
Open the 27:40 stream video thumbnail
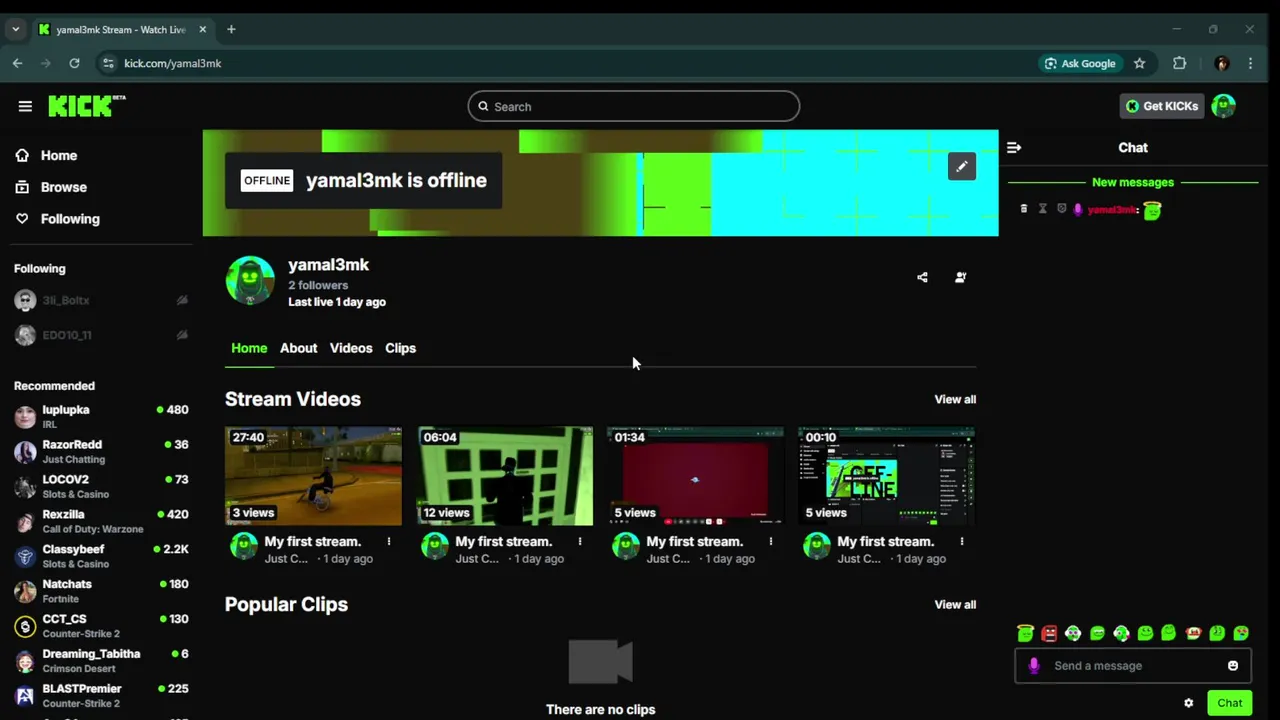[313, 476]
